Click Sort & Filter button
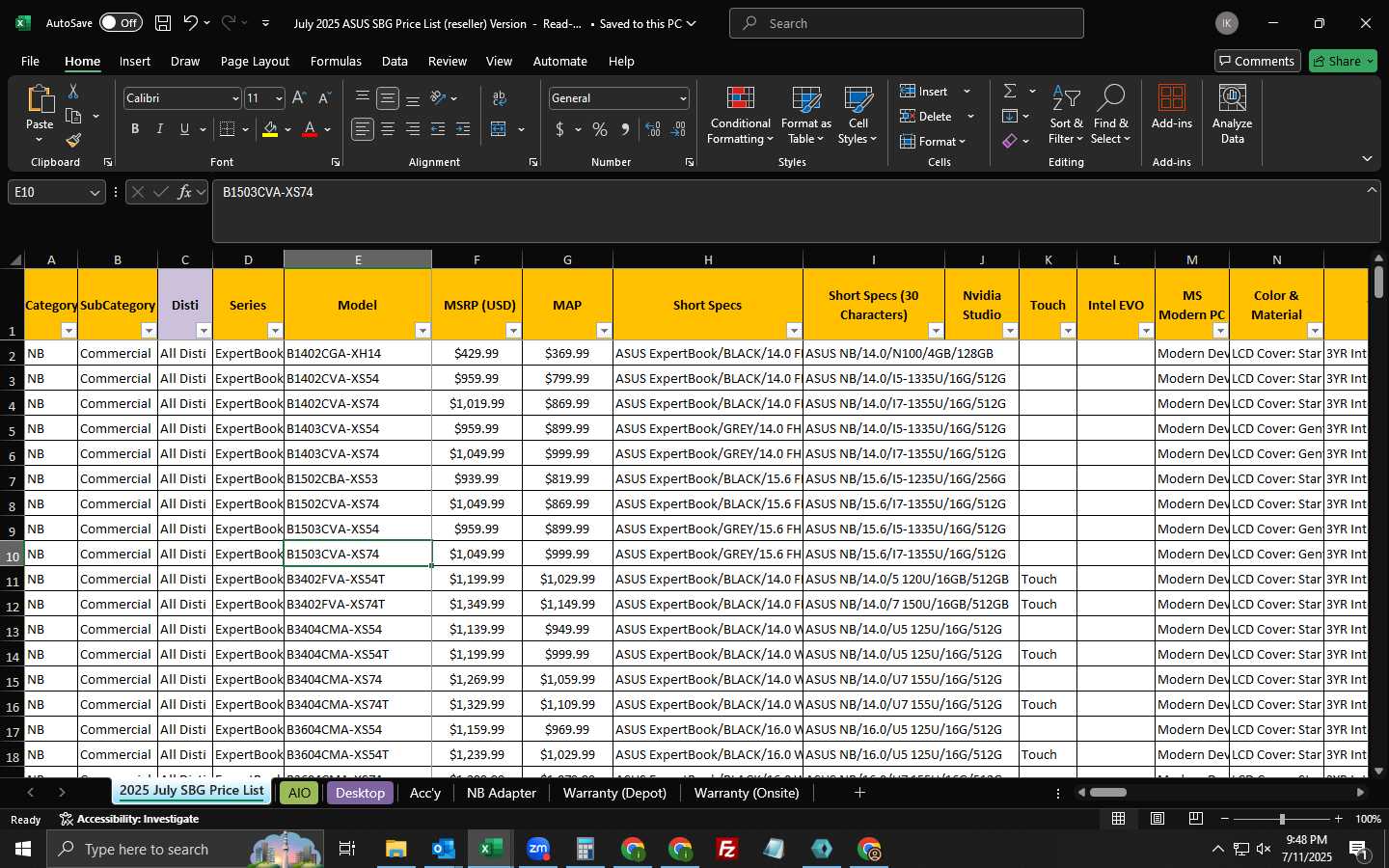The height and width of the screenshot is (868, 1389). click(1066, 115)
